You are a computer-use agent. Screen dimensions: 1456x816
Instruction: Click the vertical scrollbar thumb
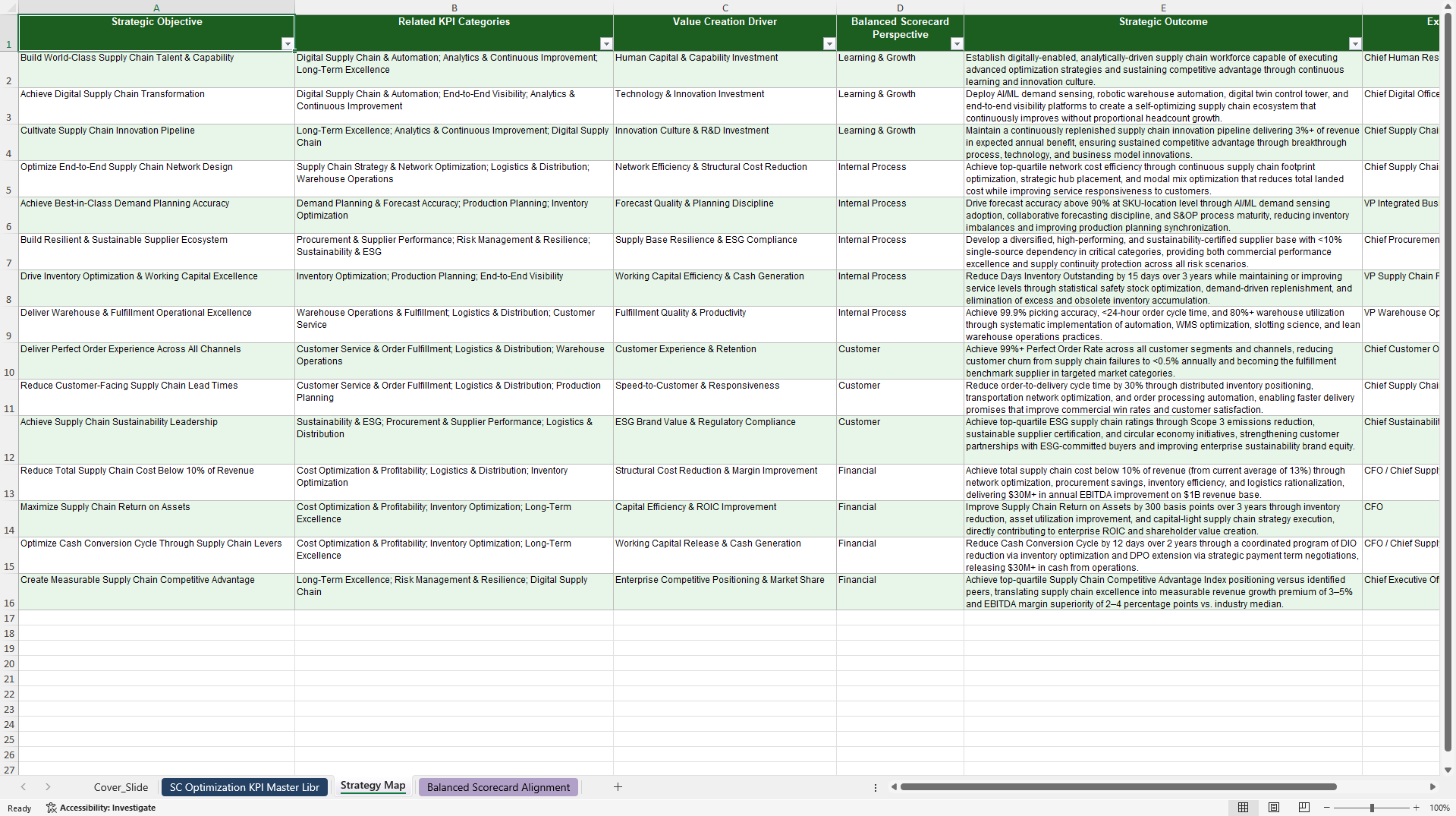1448,382
